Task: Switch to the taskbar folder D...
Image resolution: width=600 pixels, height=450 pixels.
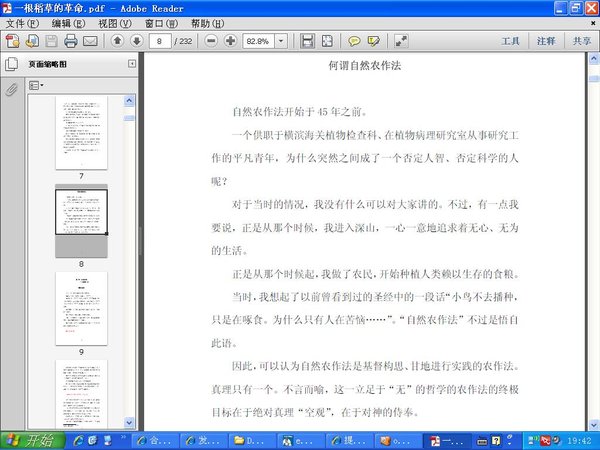Action: pyautogui.click(x=252, y=441)
